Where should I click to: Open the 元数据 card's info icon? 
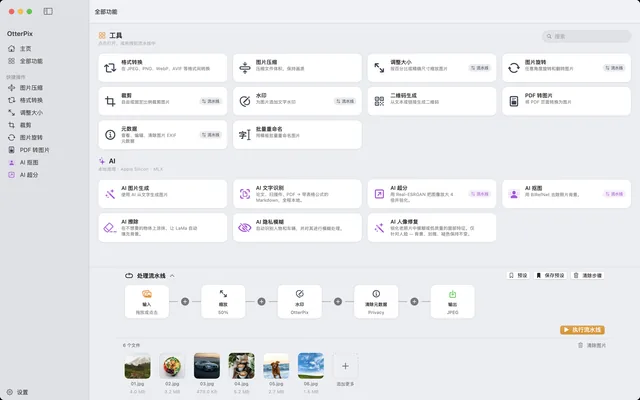110,135
